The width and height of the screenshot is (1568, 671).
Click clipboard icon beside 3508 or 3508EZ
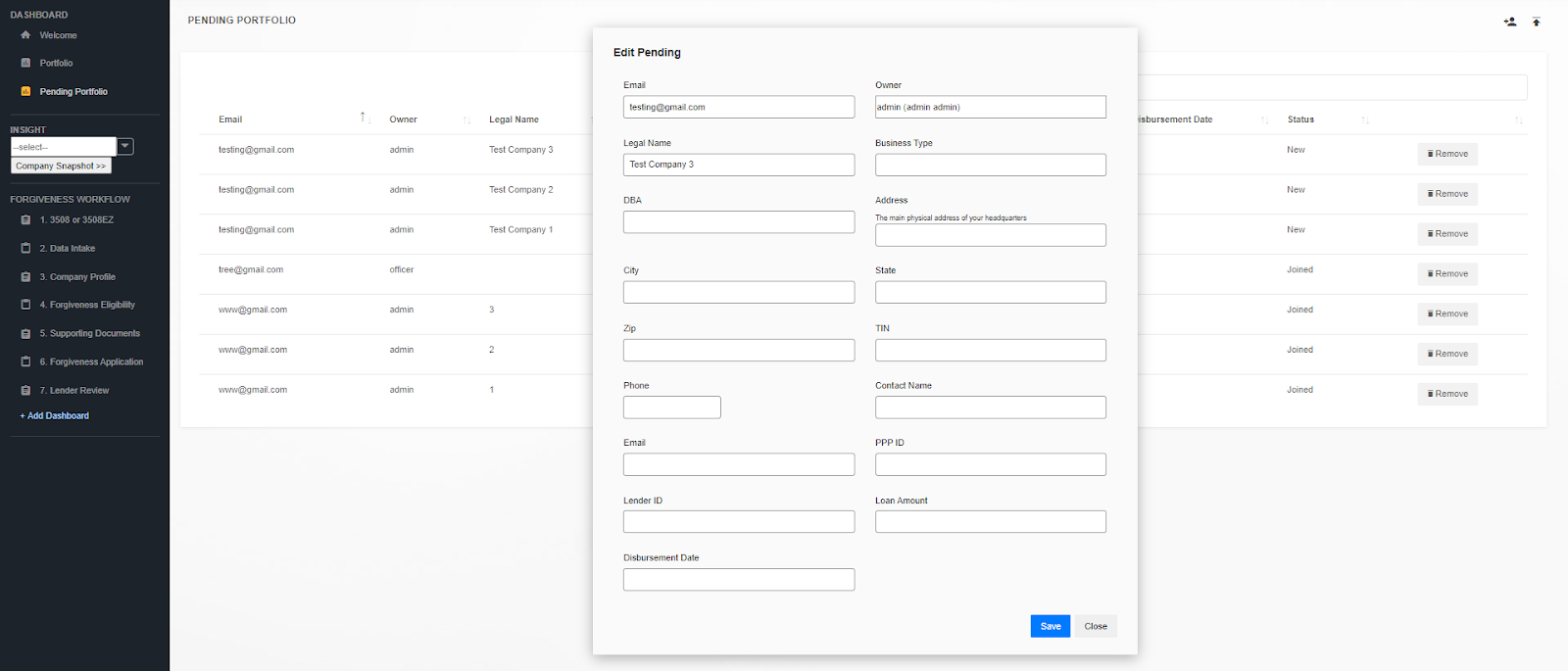25,220
